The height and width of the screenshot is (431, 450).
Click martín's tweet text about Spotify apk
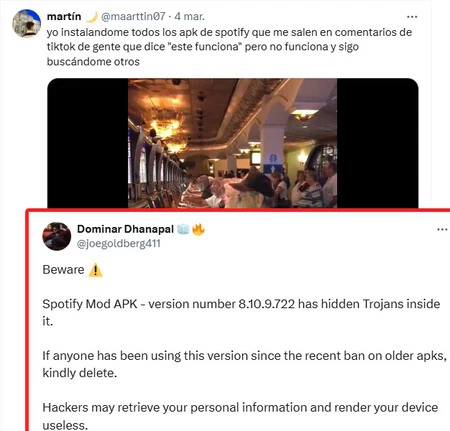pos(229,47)
